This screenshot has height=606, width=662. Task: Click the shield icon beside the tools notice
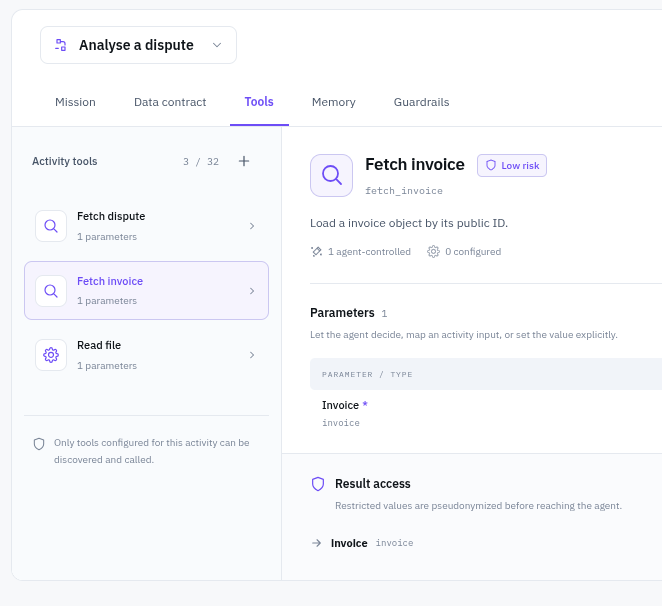point(39,444)
